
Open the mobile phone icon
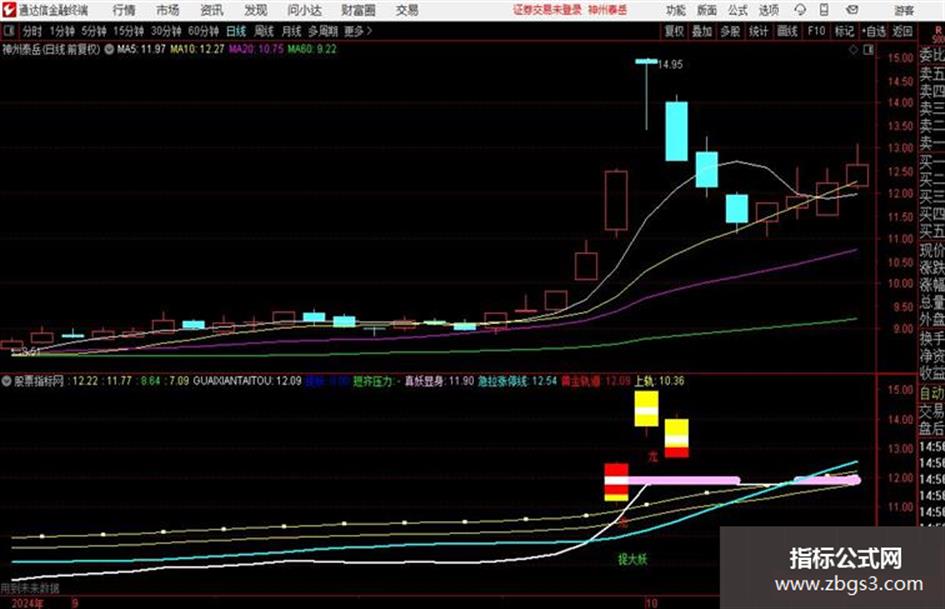[x=824, y=10]
